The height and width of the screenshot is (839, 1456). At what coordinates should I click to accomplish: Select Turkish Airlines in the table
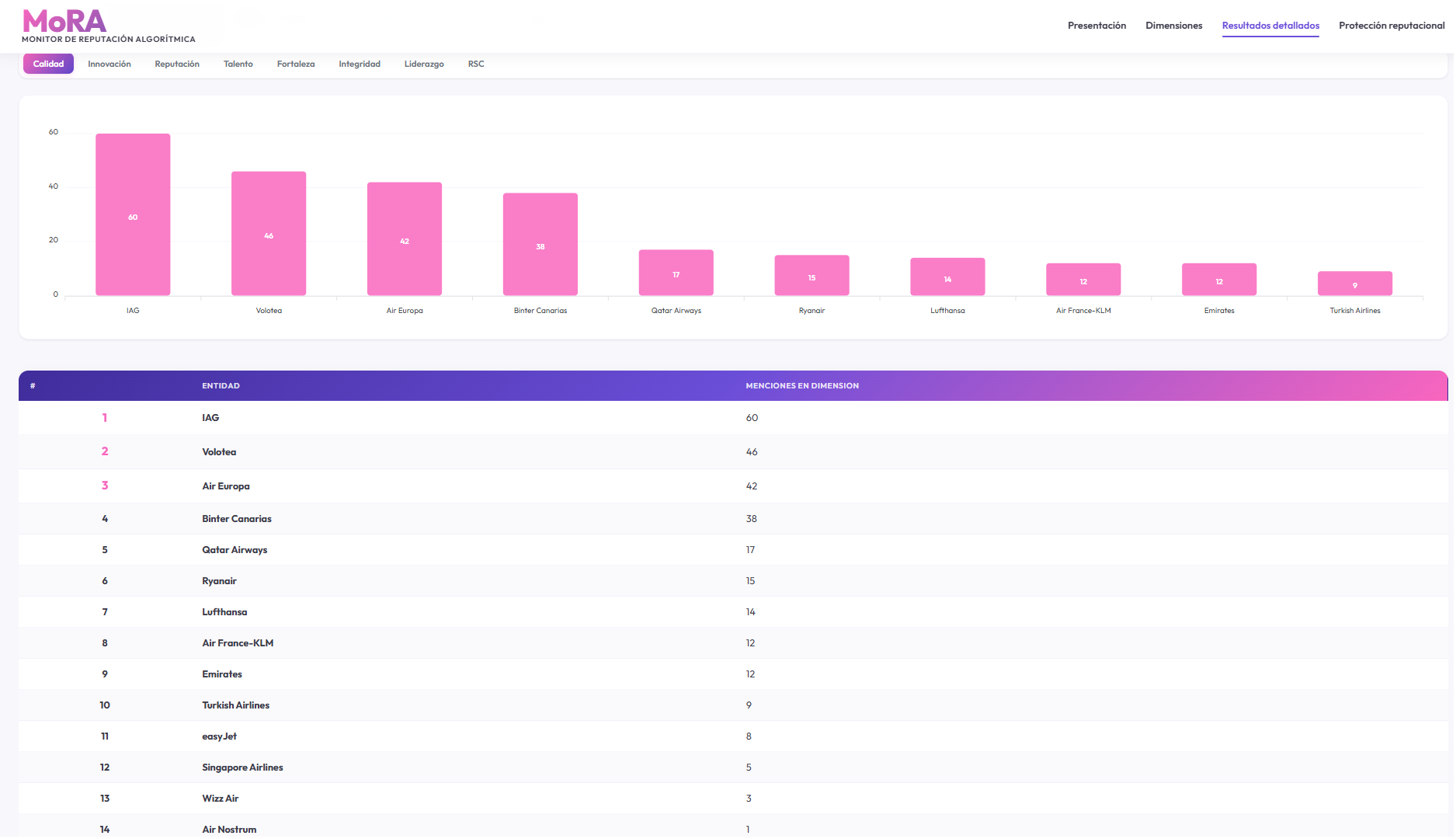[x=236, y=705]
